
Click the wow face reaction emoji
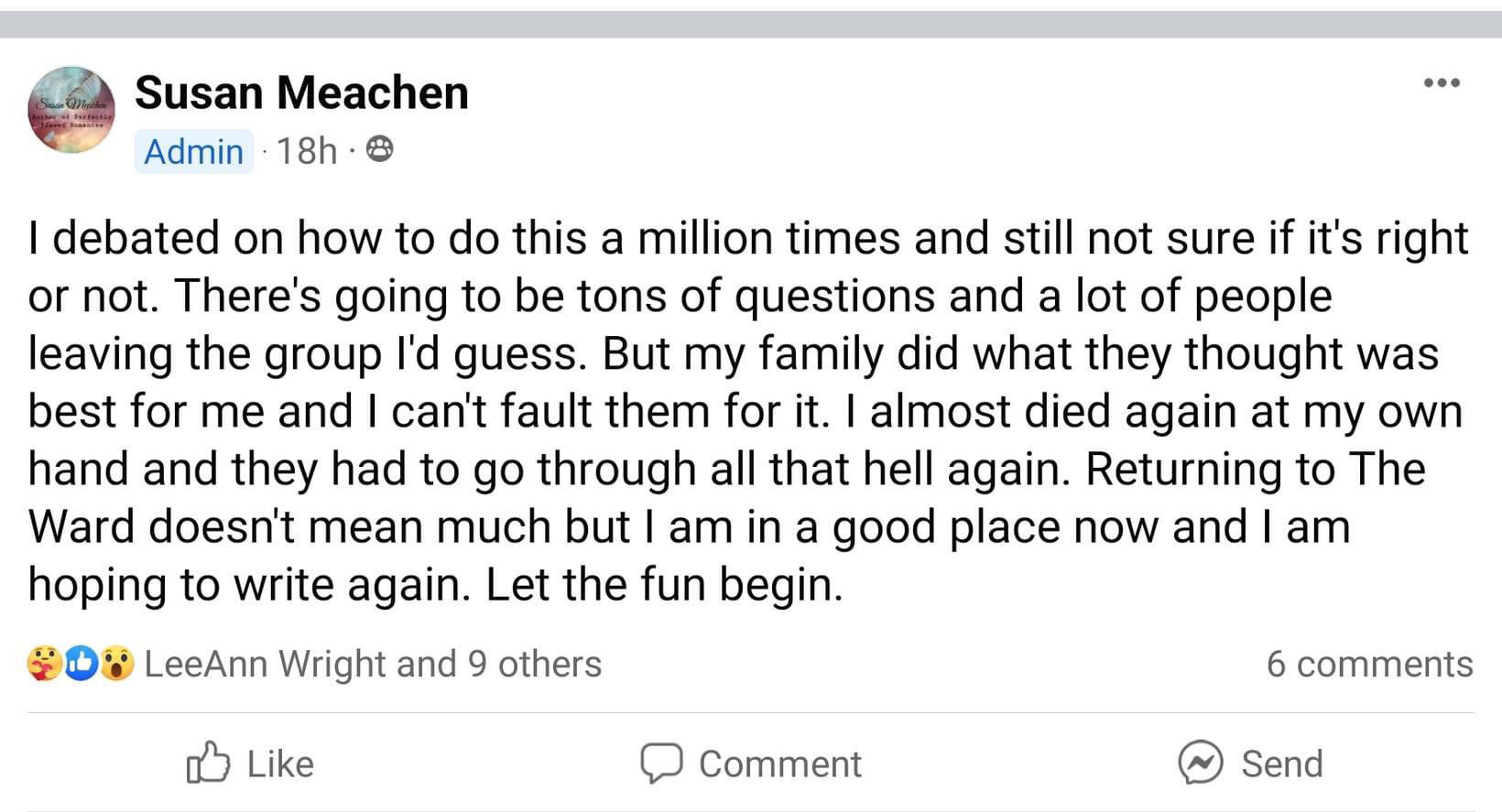[x=117, y=664]
